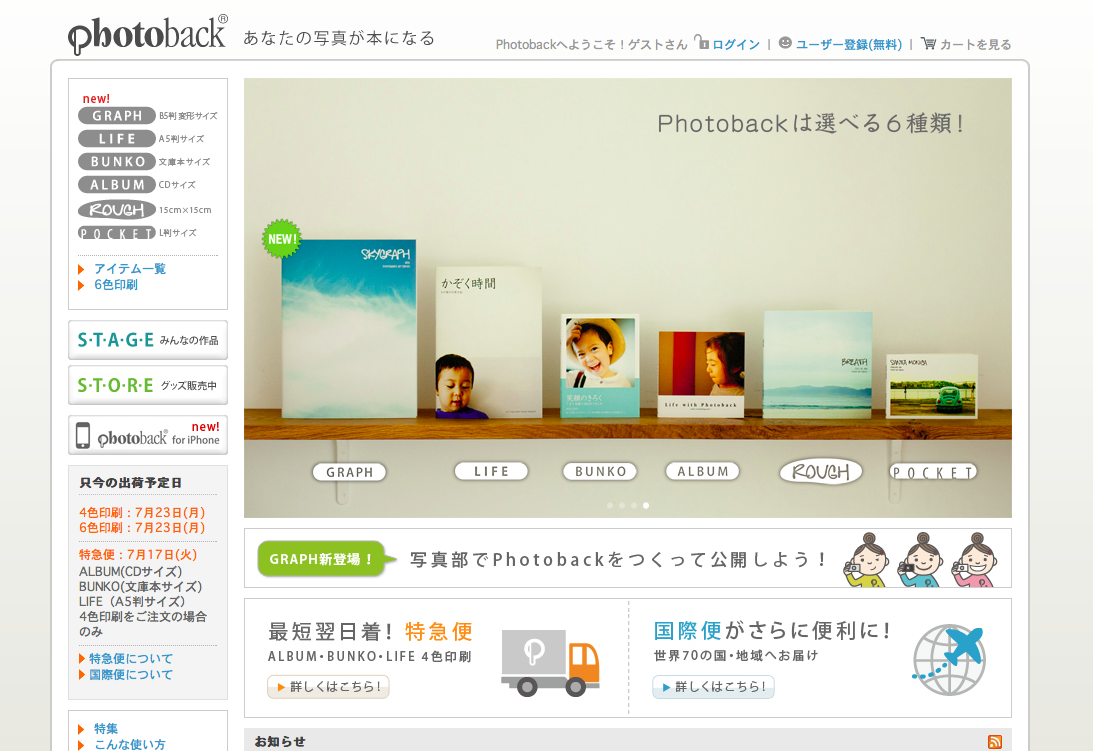Screen dimensions: 1093x751
Task: Open Photoback for iPhone banner
Action: 148,435
